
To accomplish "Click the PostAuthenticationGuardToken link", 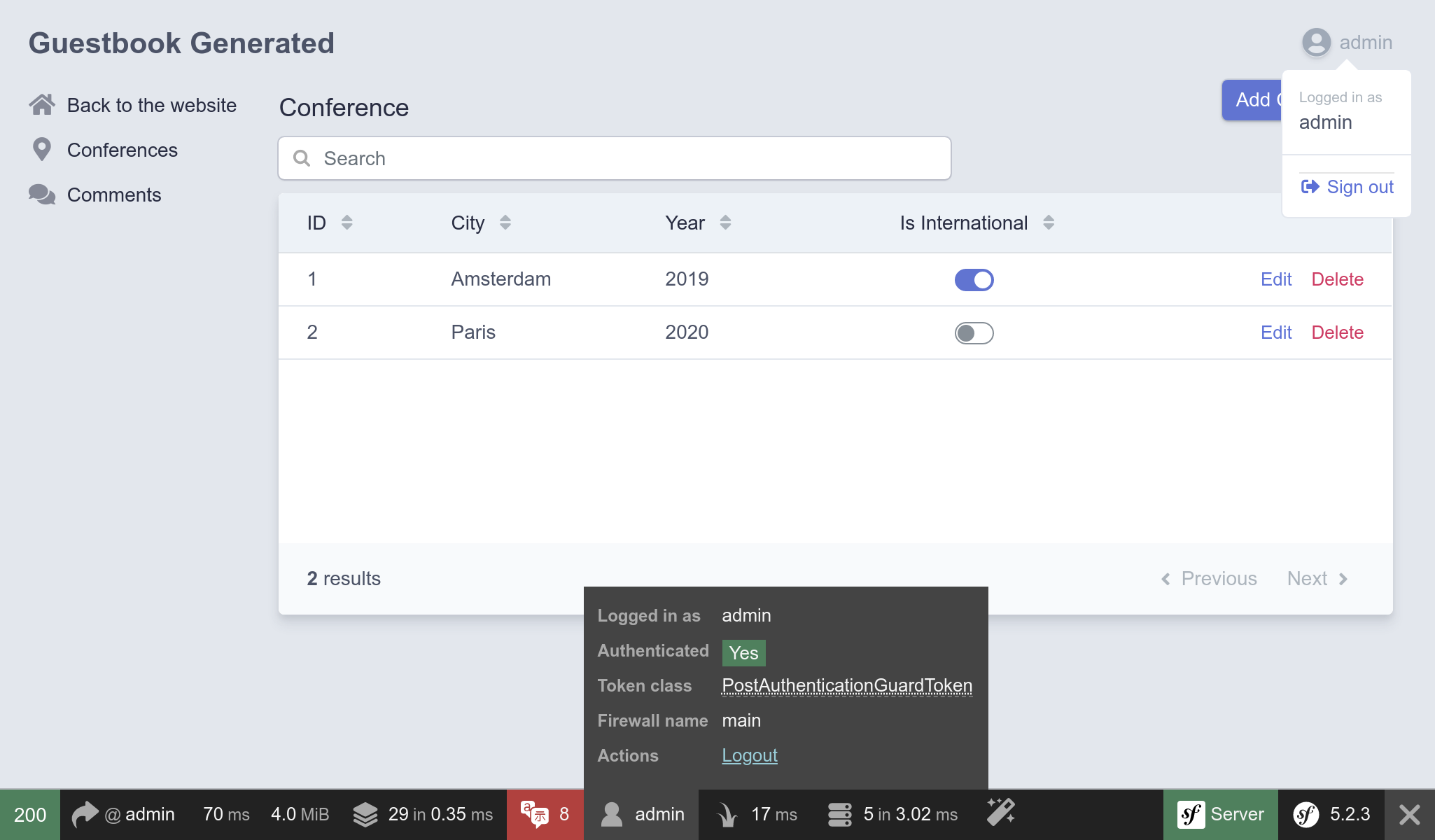I will click(x=847, y=685).
